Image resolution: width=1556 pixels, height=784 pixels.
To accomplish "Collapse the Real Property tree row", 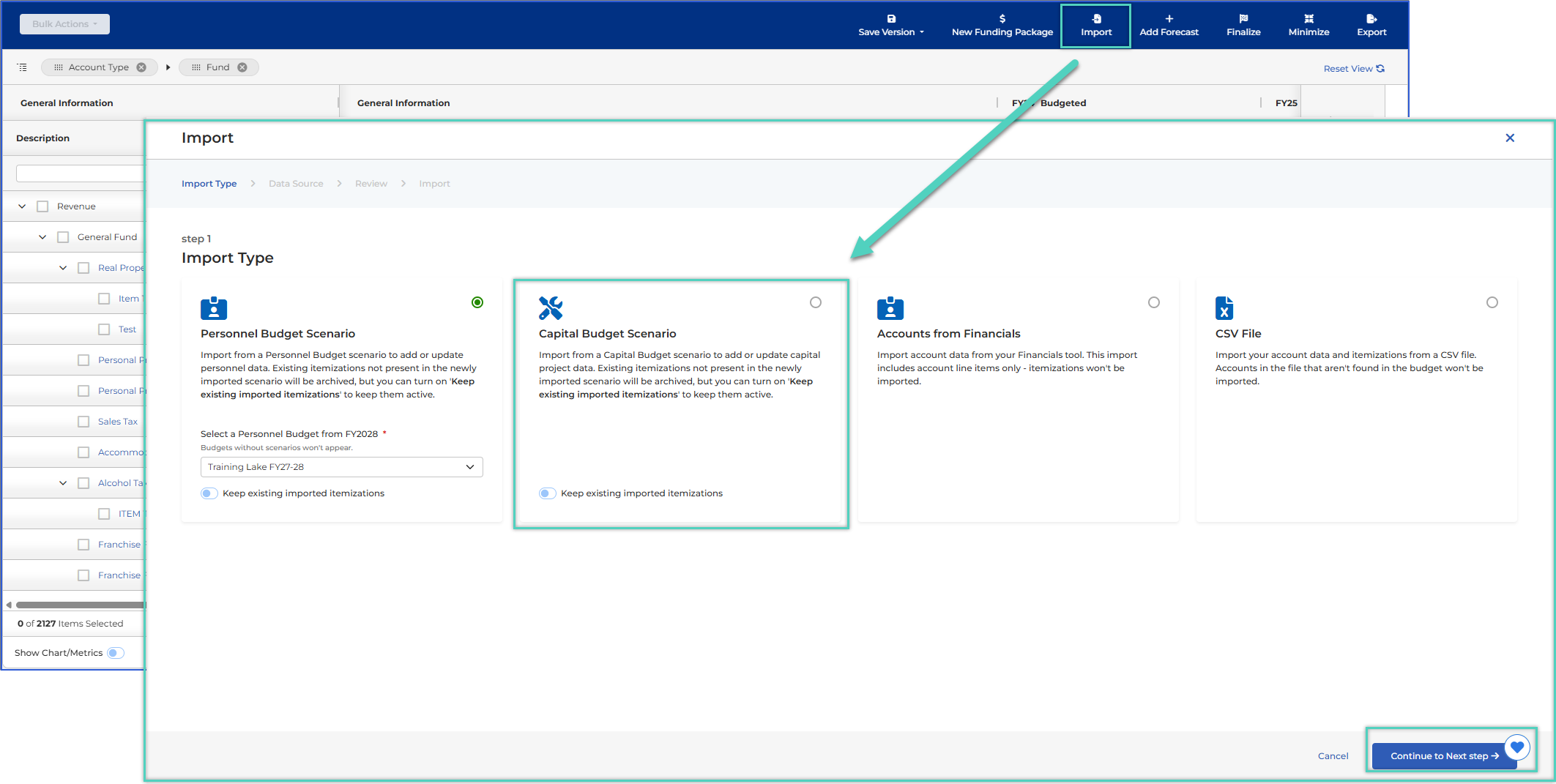I will [63, 268].
